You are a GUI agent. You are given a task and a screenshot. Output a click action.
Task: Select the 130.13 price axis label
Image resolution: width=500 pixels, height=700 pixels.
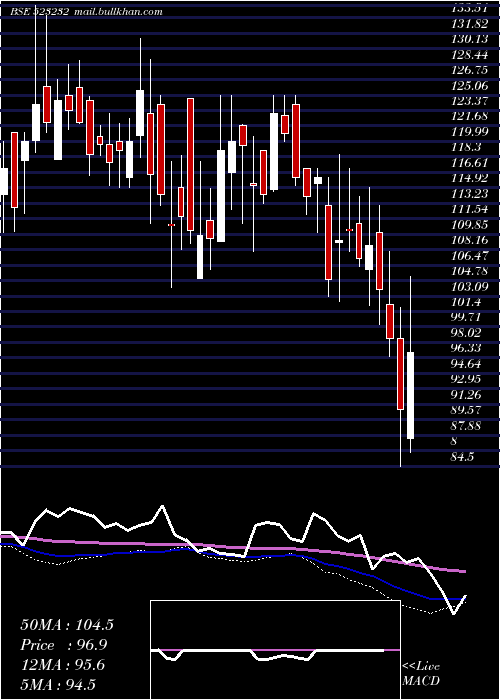[x=469, y=39]
